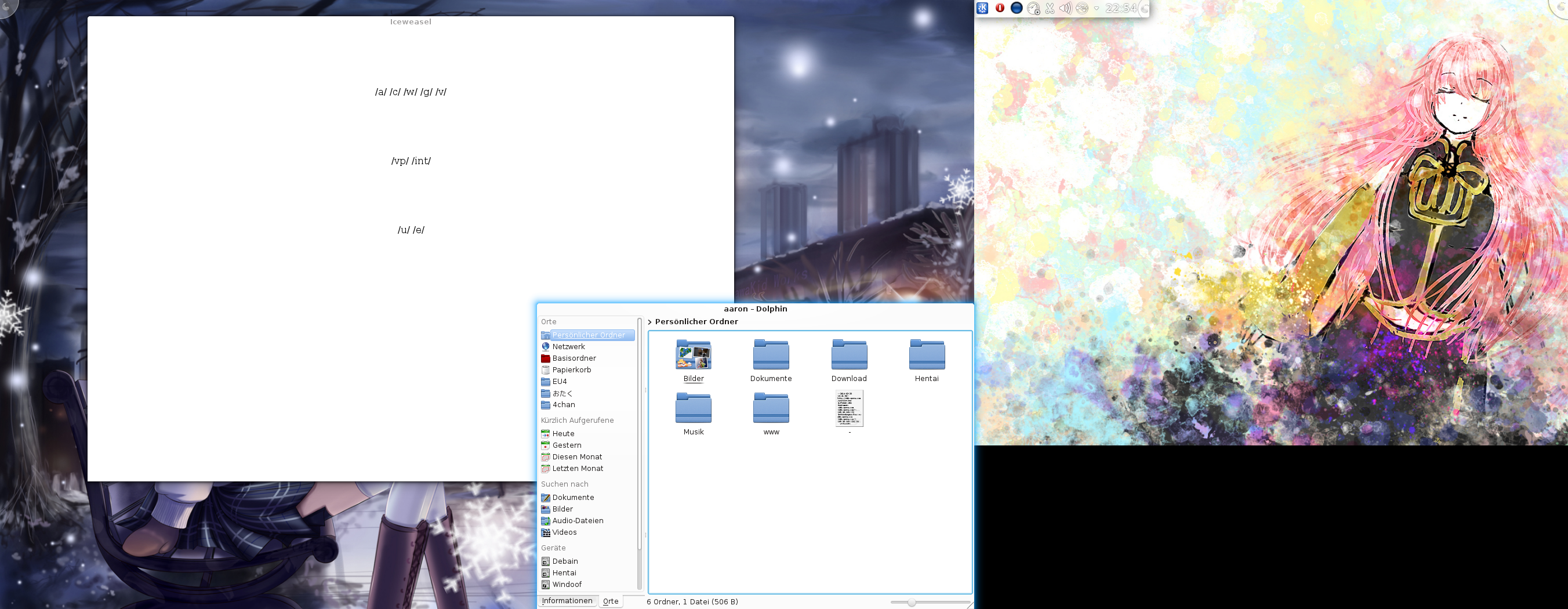Open the Musik folder in Dolphin

click(x=694, y=414)
